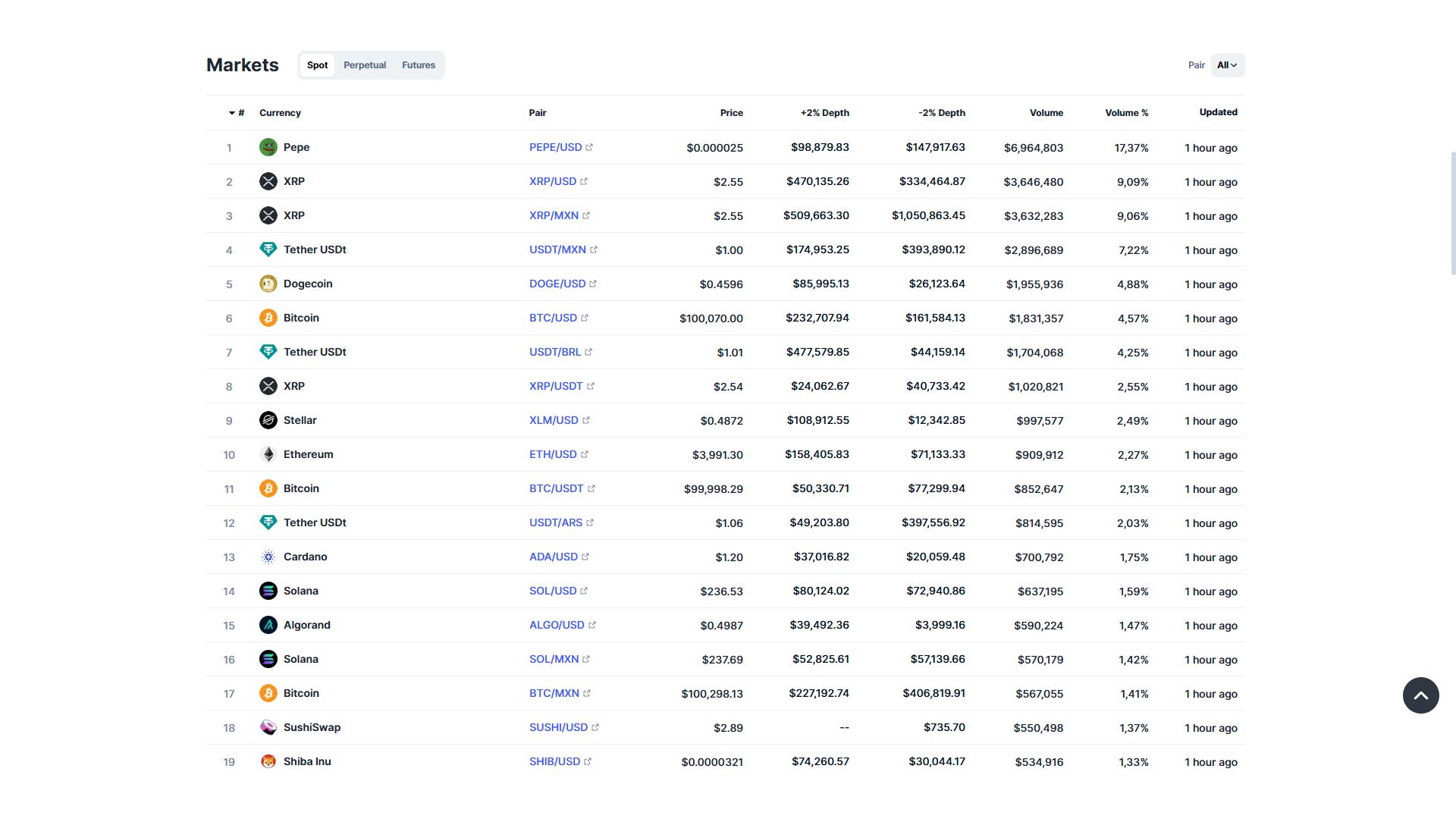Click the Bitcoin icon in row 6
Screen dimensions: 1456x819
pyautogui.click(x=268, y=318)
